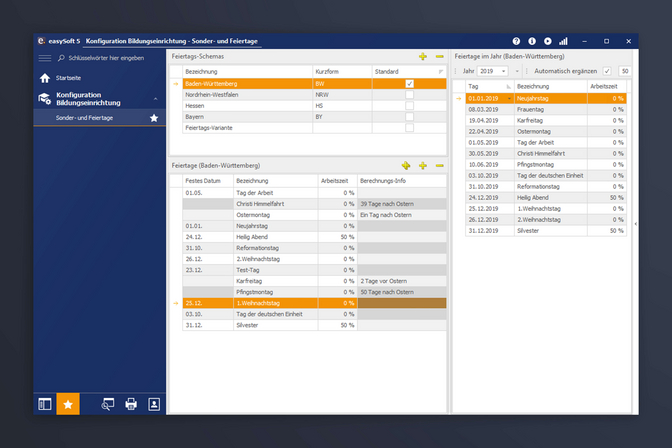Select Christi Himmelfahrt in Feiertage list
This screenshot has width=672, height=448.
(x=315, y=204)
